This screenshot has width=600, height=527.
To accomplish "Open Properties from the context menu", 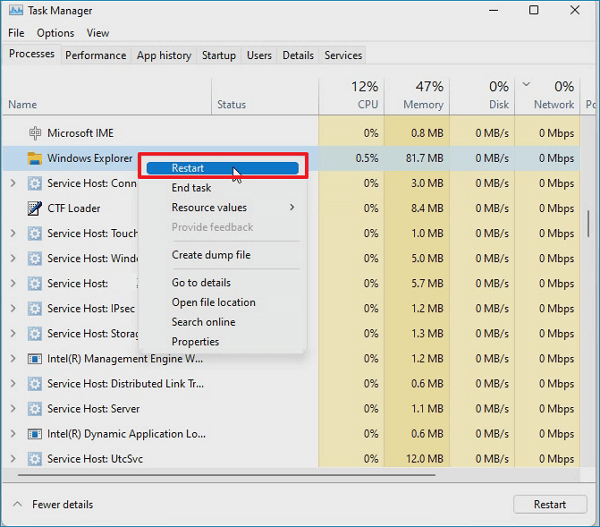I will [195, 341].
